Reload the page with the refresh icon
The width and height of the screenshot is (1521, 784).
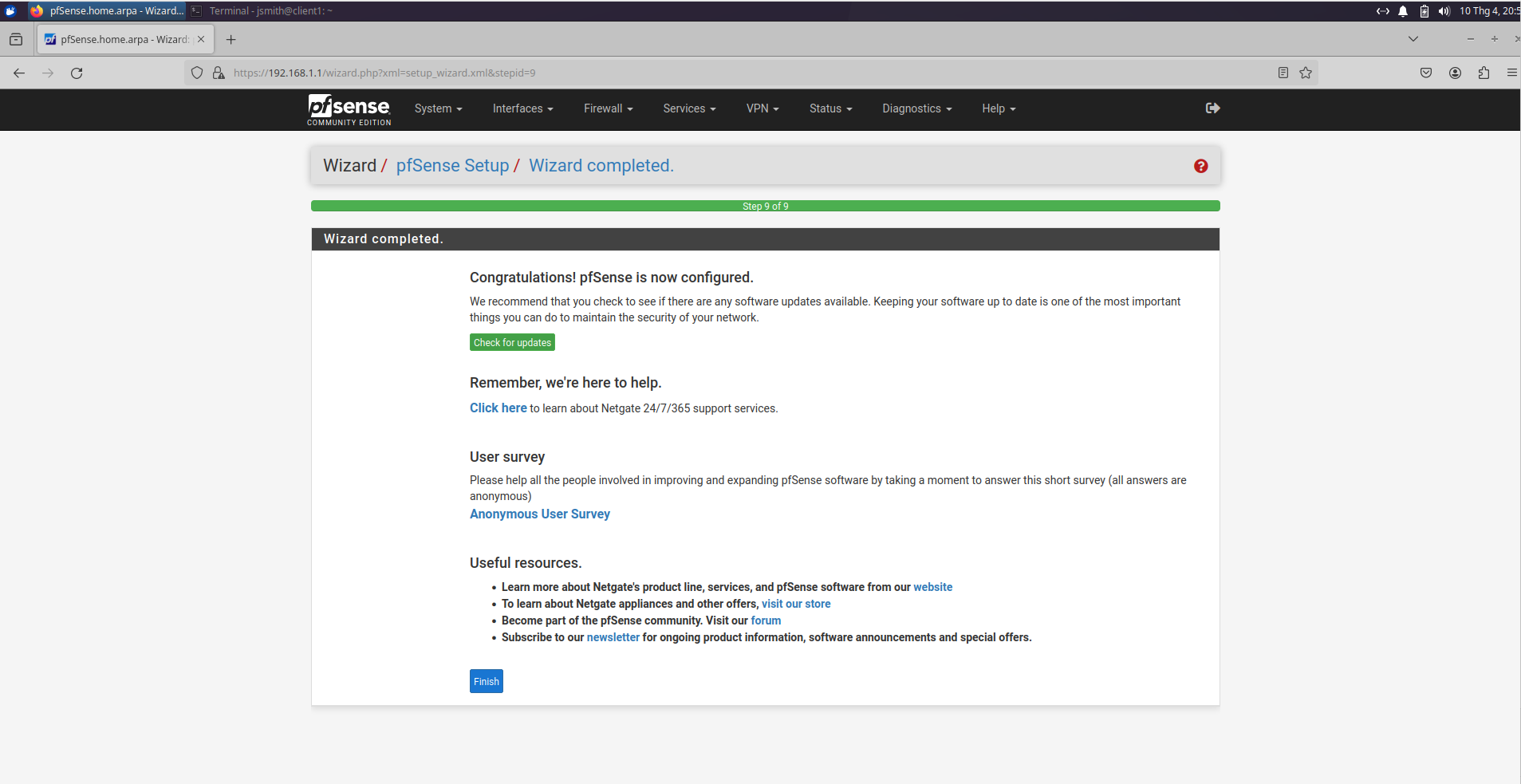77,73
